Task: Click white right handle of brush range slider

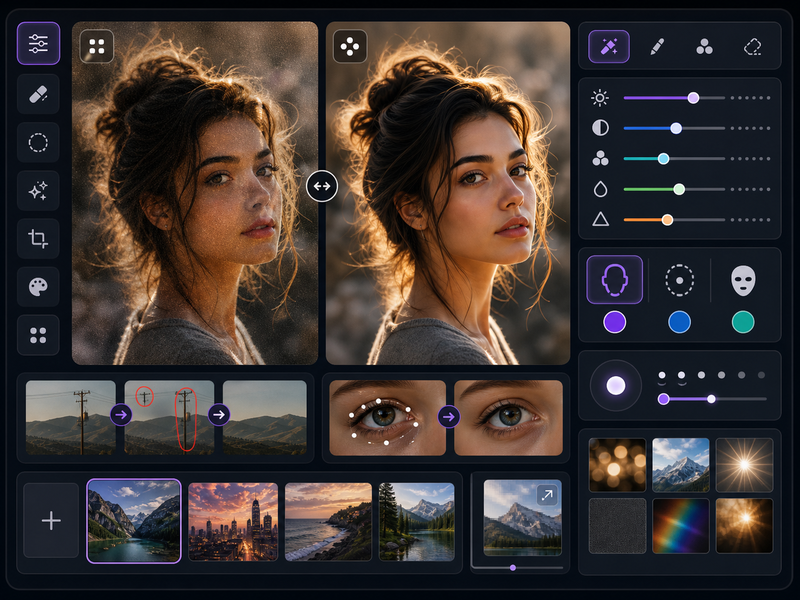Action: [x=711, y=399]
